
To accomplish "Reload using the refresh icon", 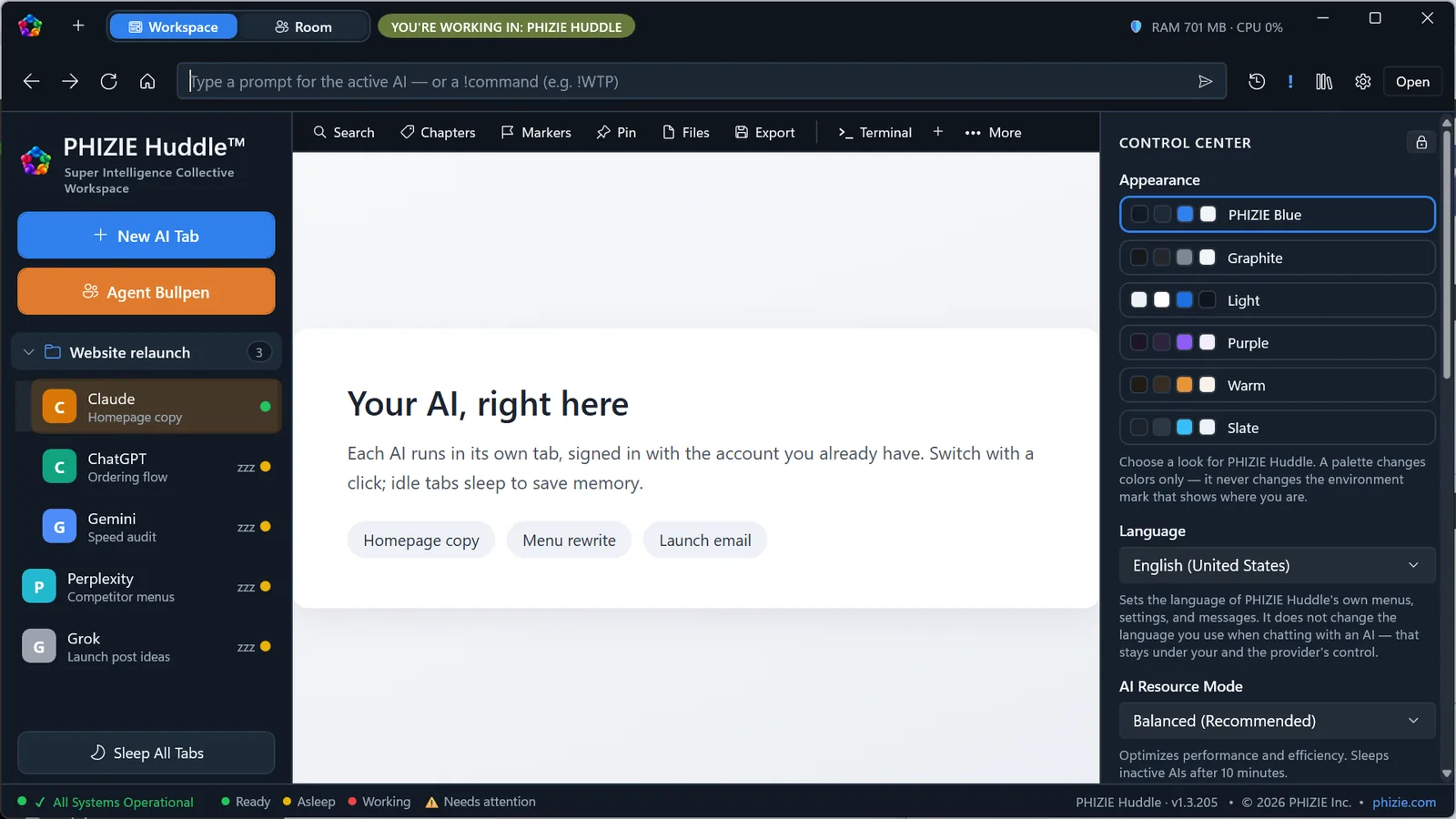I will pos(108,82).
